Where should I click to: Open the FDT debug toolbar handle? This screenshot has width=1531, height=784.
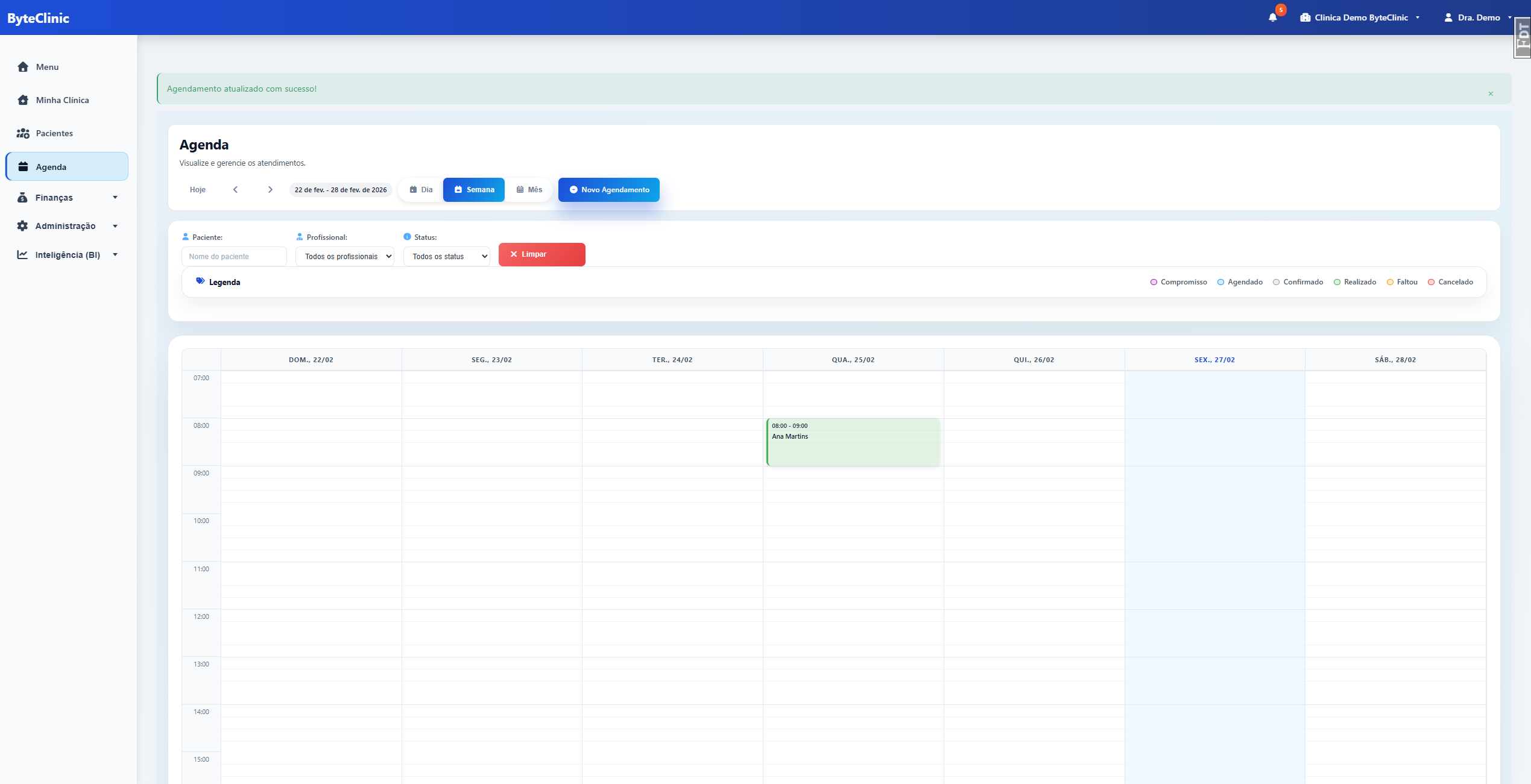point(1523,38)
